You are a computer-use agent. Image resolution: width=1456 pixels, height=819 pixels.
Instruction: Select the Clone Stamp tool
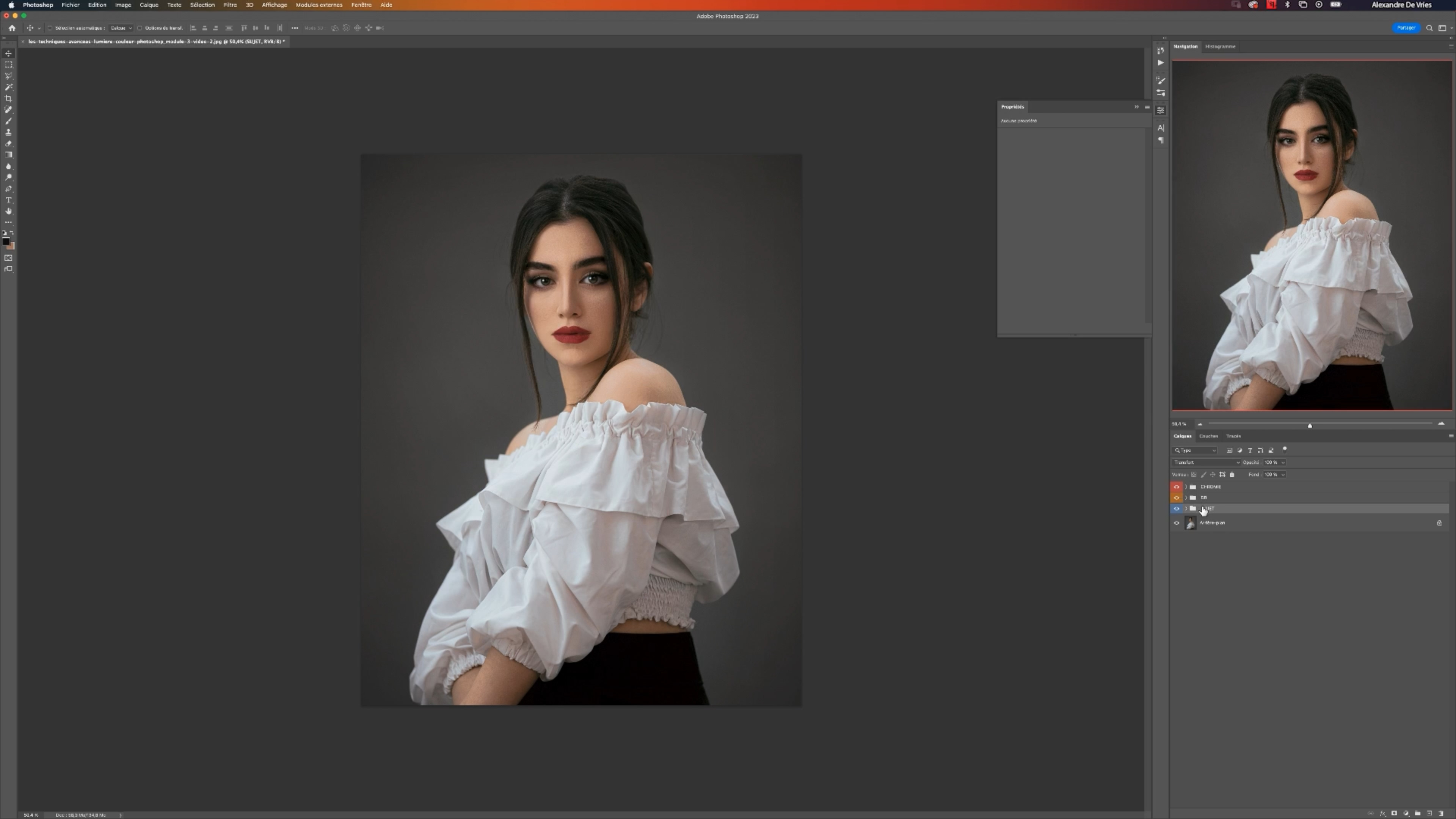(x=8, y=132)
